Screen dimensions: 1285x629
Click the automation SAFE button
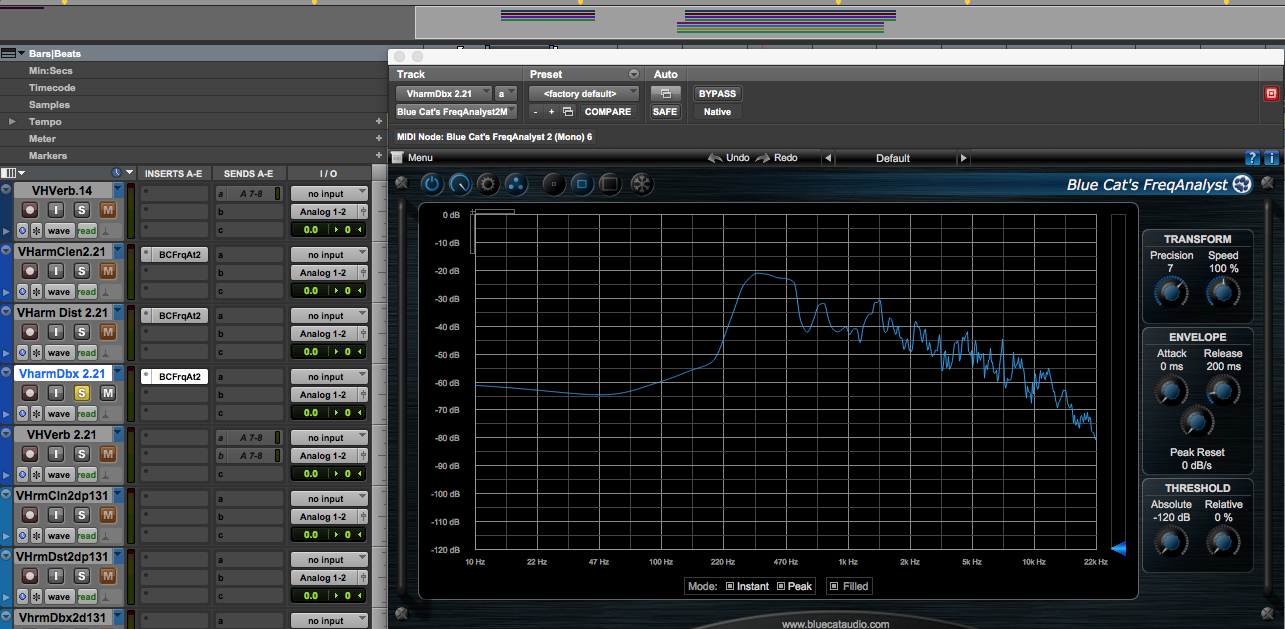665,112
